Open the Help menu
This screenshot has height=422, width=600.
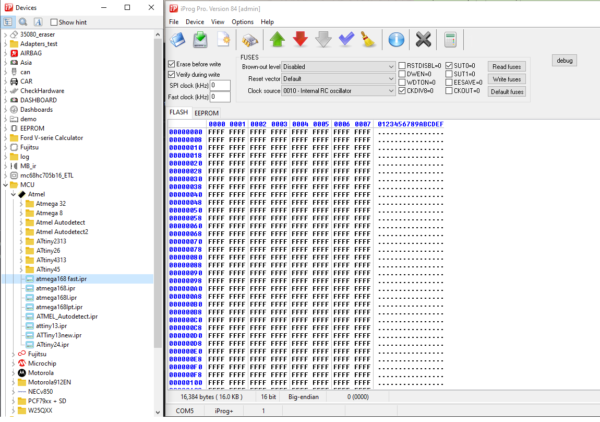click(x=267, y=22)
